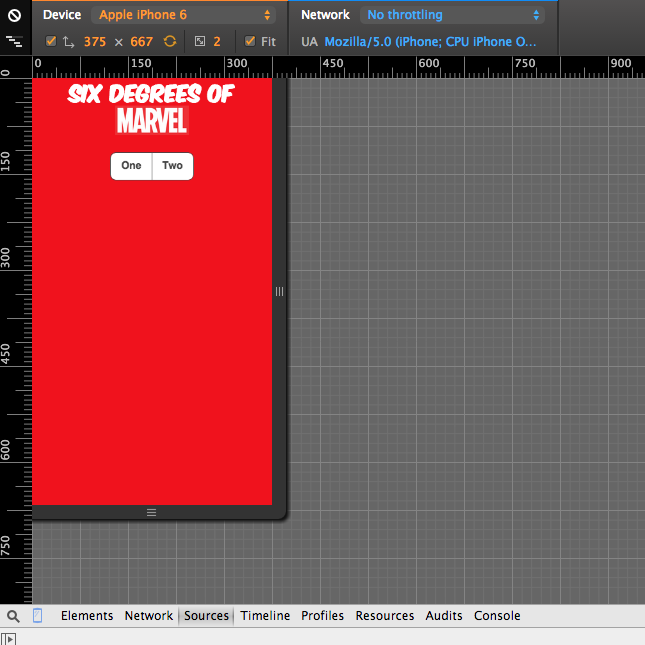The height and width of the screenshot is (645, 645).
Task: Grab the bottom-edge height resize handle
Action: [x=151, y=513]
